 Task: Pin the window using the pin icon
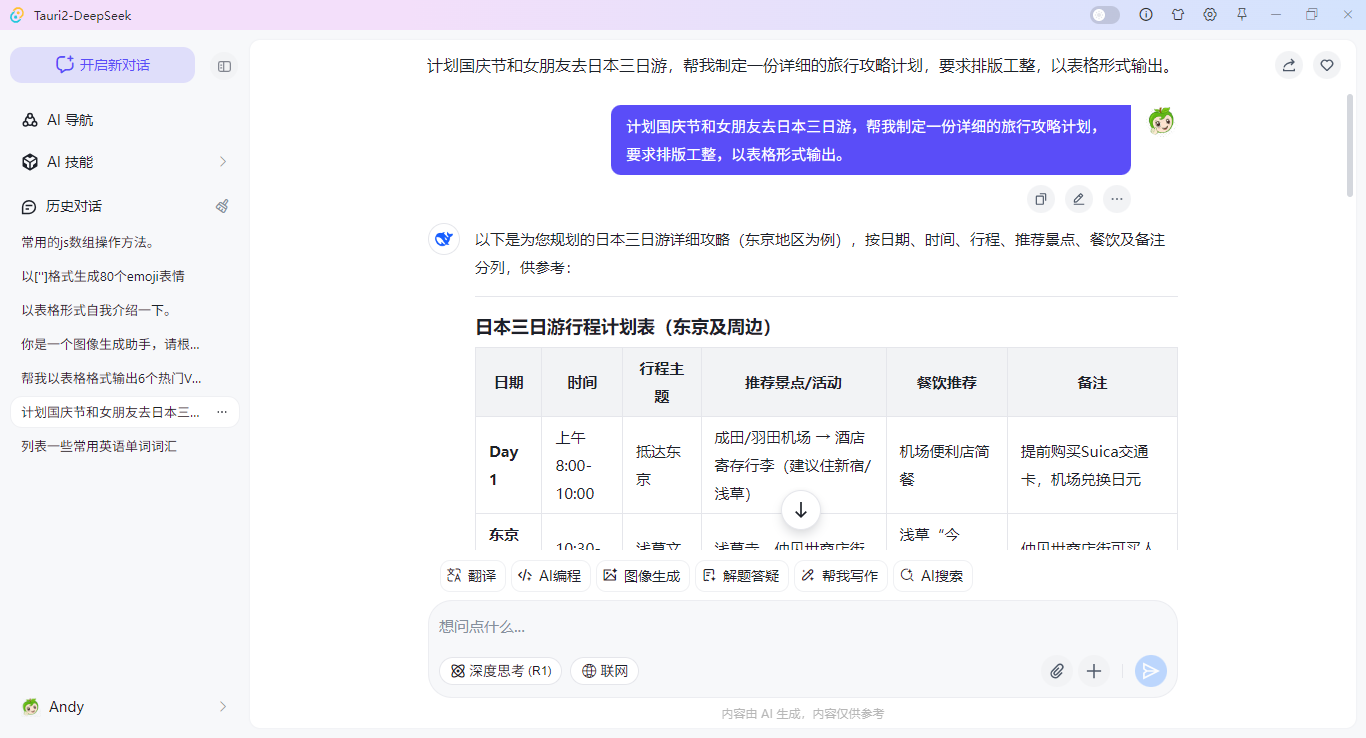coord(1242,15)
